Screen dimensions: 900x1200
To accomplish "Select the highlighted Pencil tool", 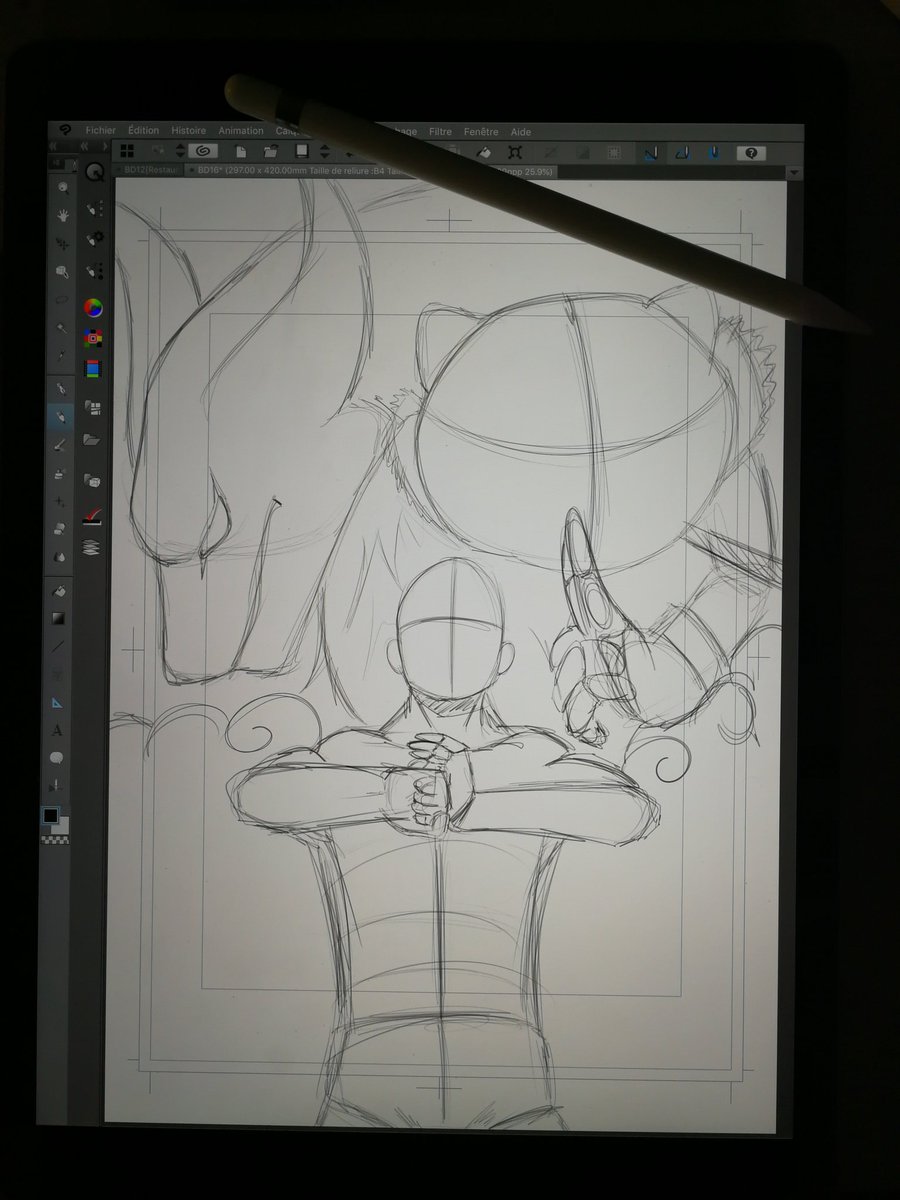I will (x=62, y=416).
